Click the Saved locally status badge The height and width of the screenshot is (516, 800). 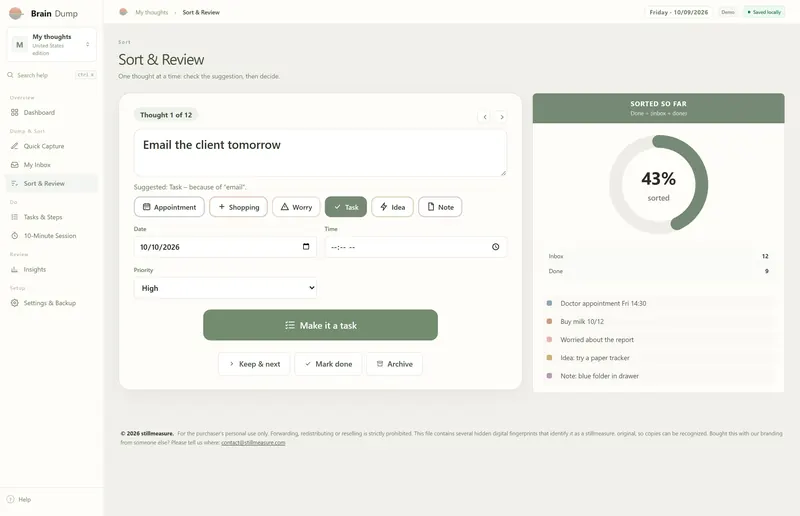[x=764, y=12]
